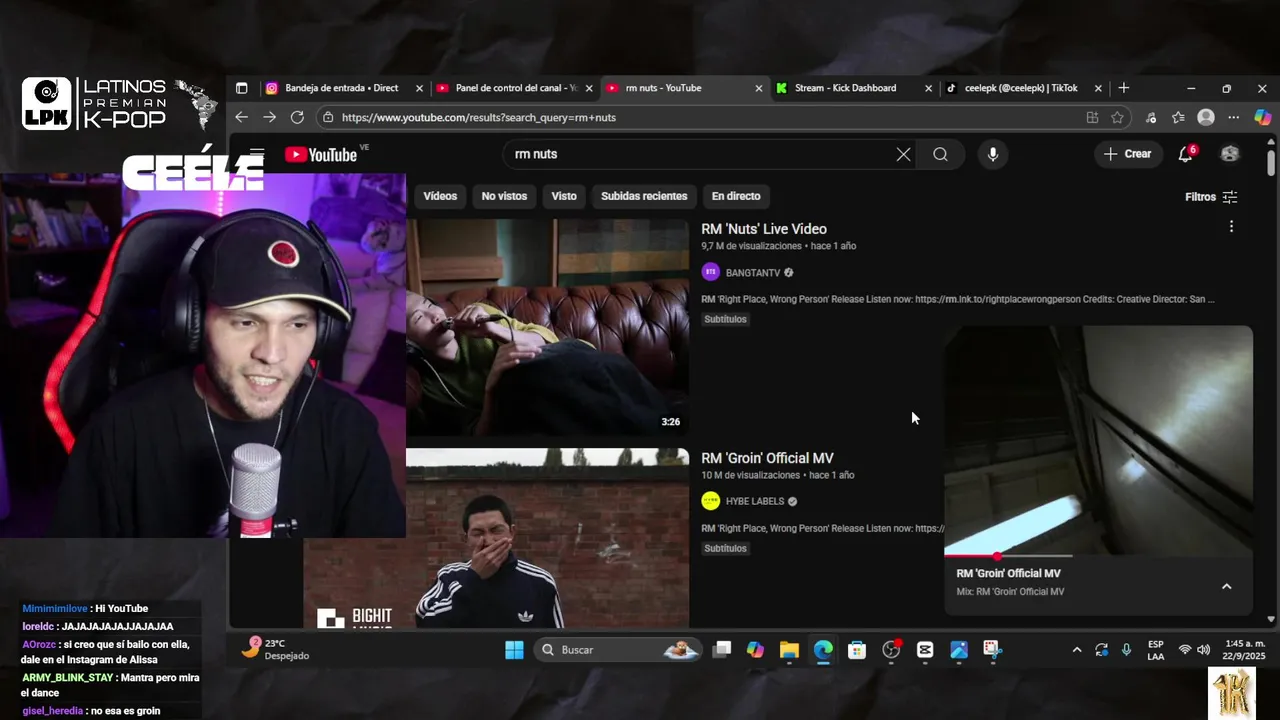The height and width of the screenshot is (720, 1280).
Task: Open the browser favorites list icon
Action: 1178,117
